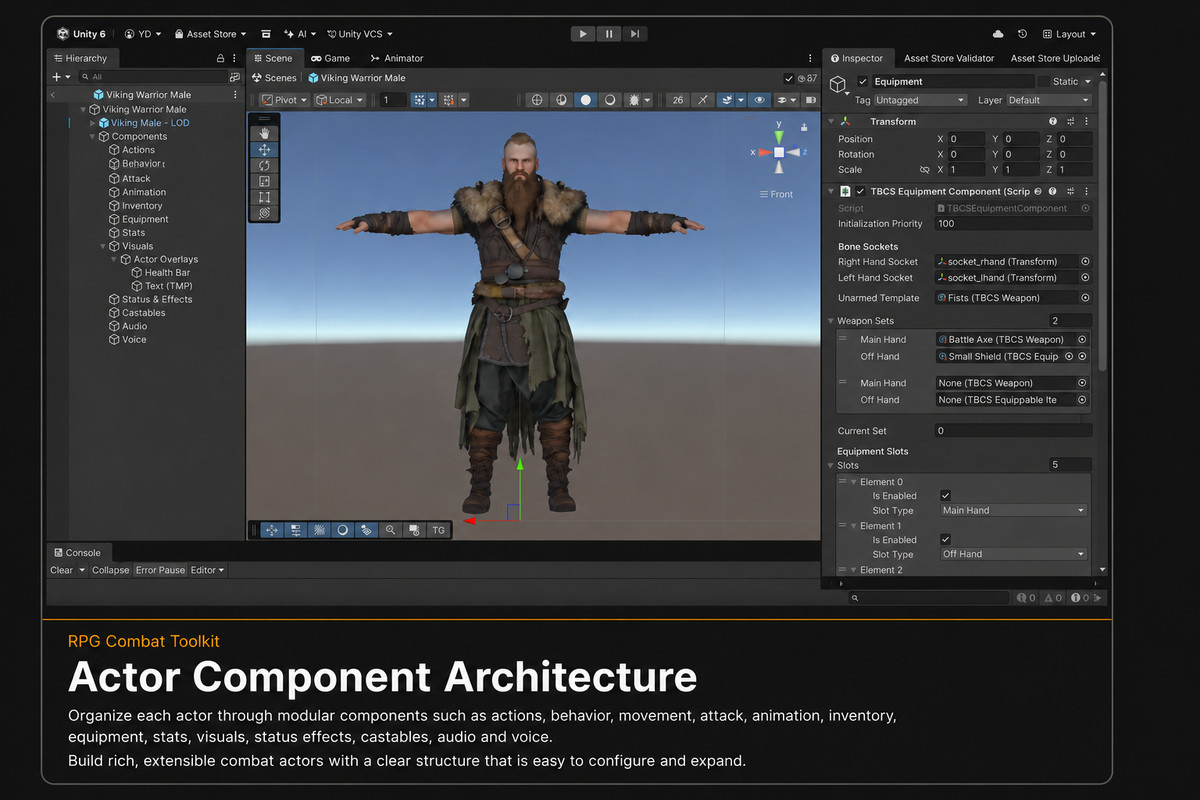Switch to the Game tab
The height and width of the screenshot is (800, 1200).
pos(330,58)
